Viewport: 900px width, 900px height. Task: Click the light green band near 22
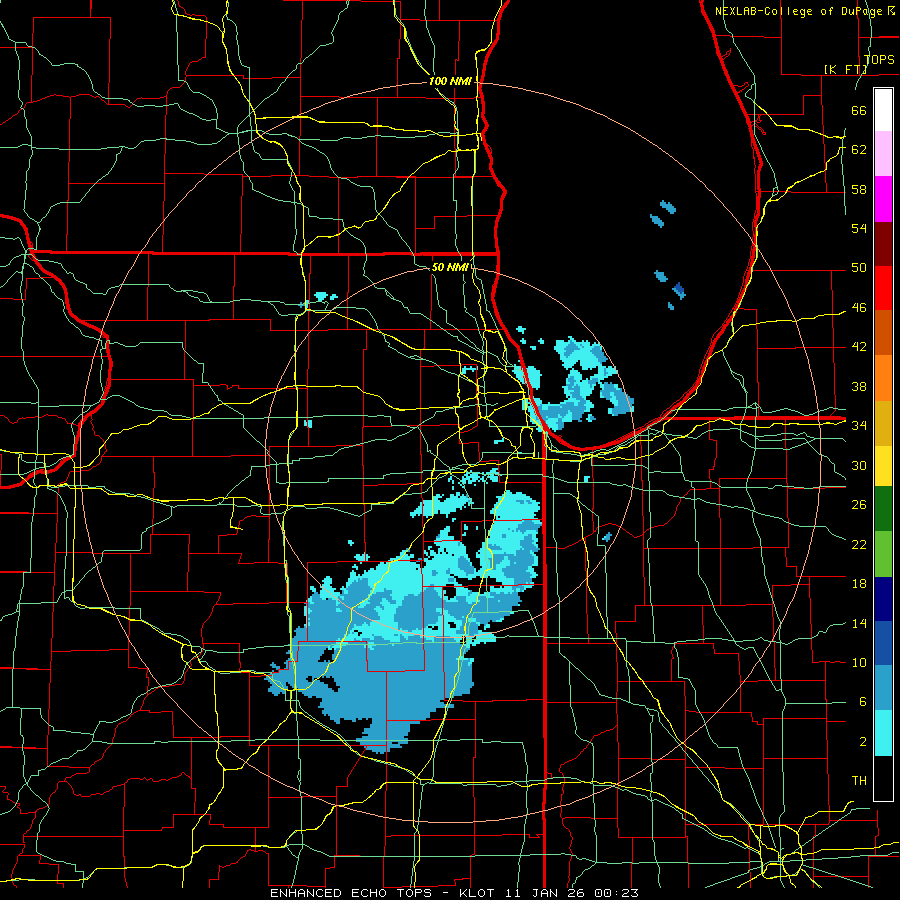(883, 554)
